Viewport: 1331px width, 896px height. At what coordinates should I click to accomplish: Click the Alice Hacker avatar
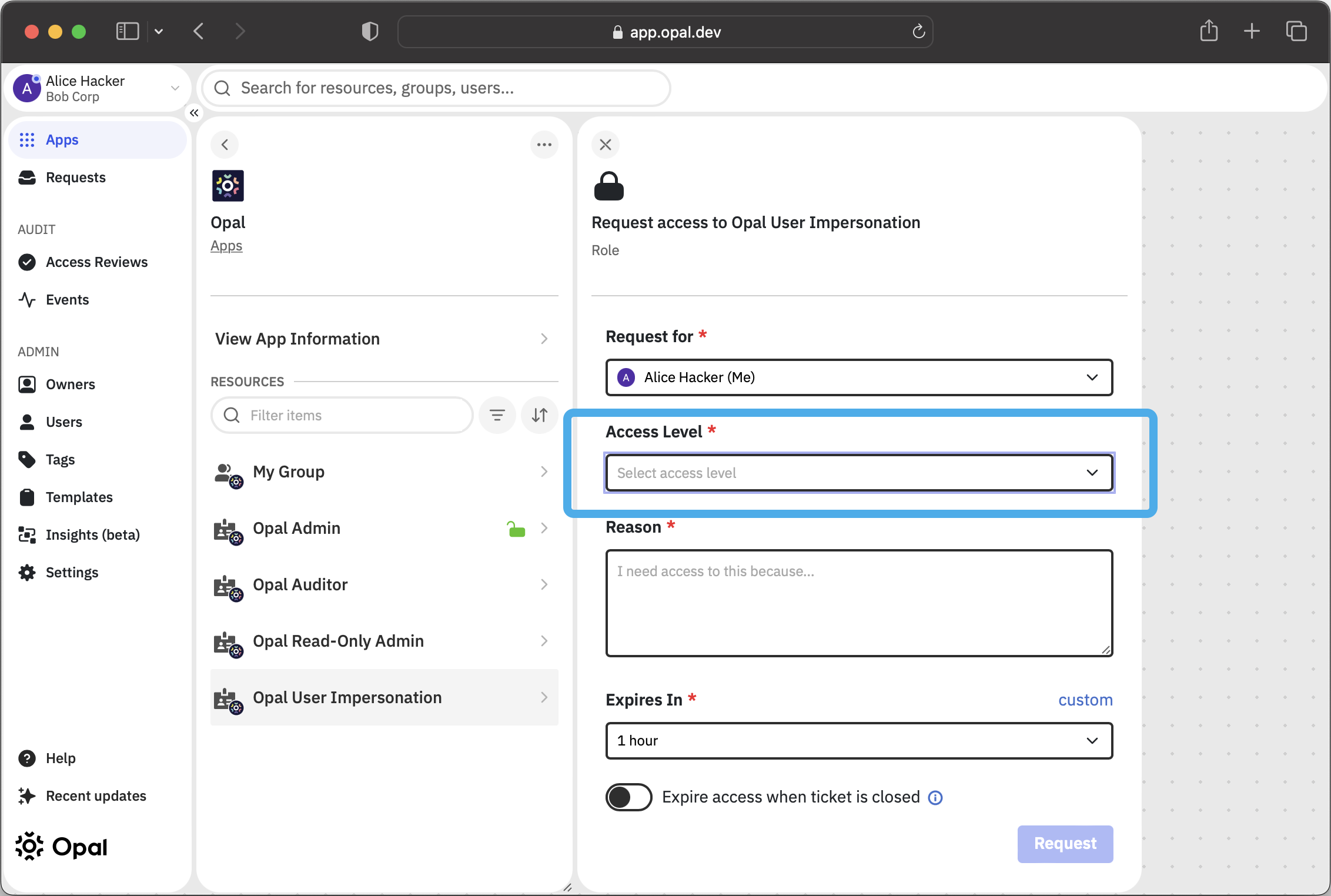coord(27,88)
